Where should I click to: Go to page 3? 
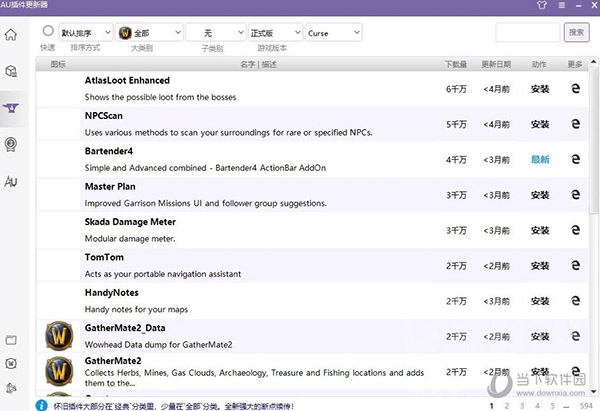click(522, 406)
